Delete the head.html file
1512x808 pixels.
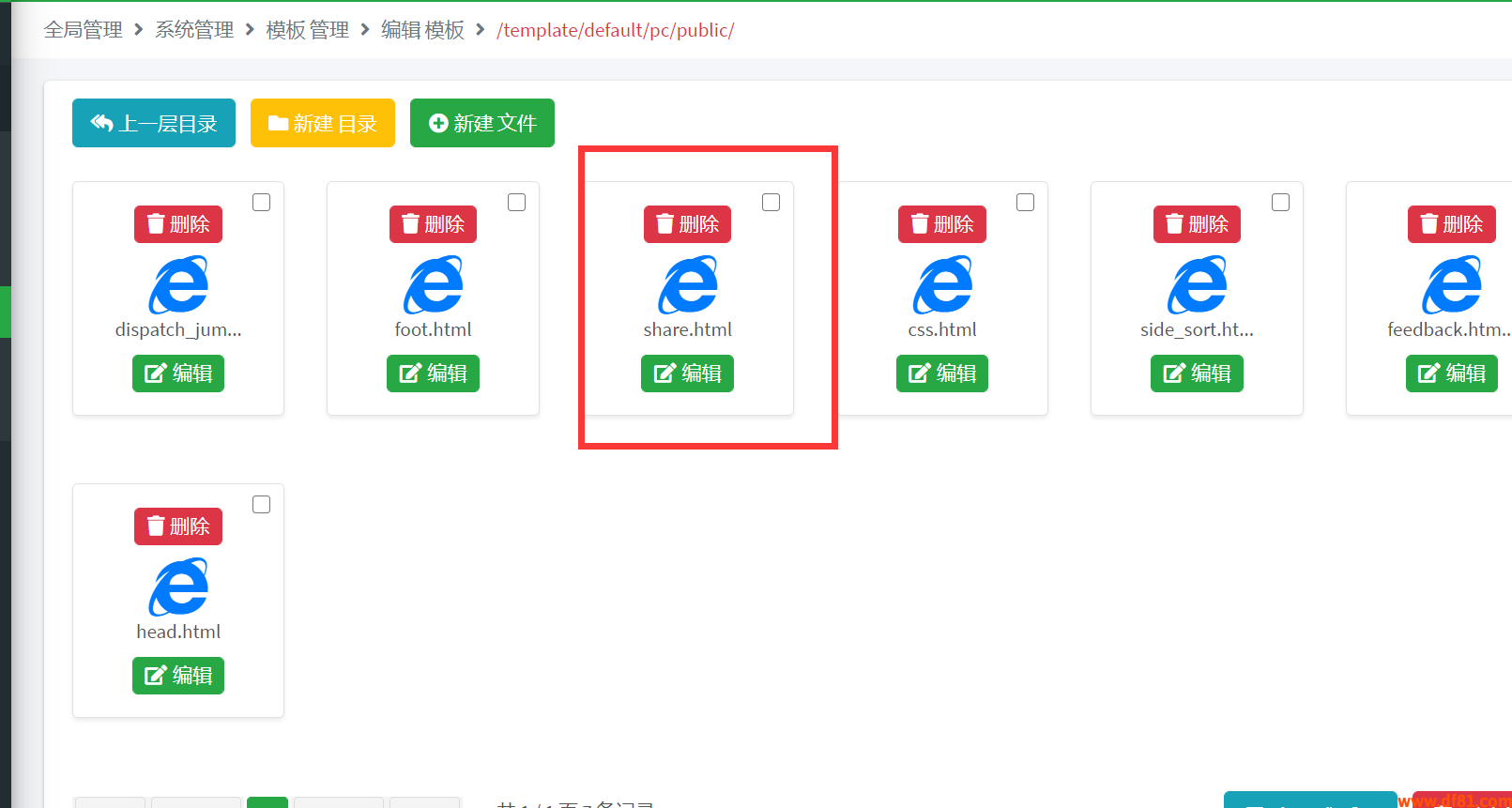178,526
